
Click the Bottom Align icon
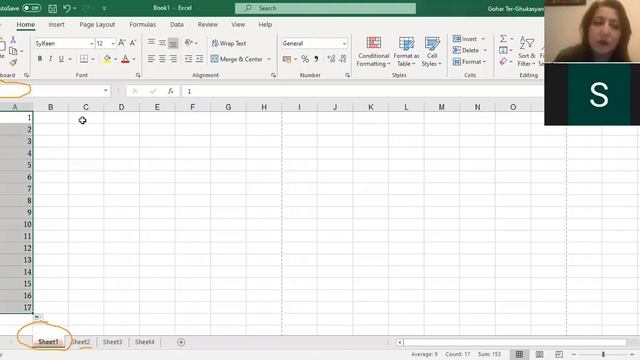pos(173,42)
